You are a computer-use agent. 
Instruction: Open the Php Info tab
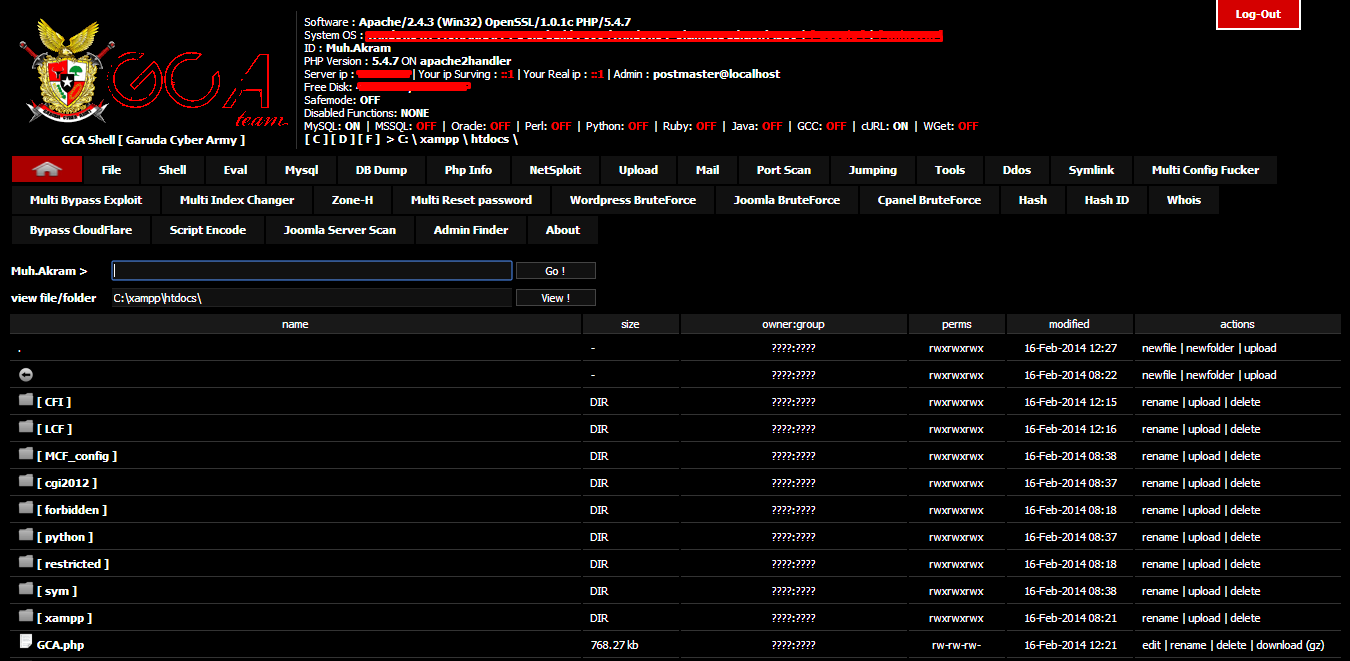[467, 169]
